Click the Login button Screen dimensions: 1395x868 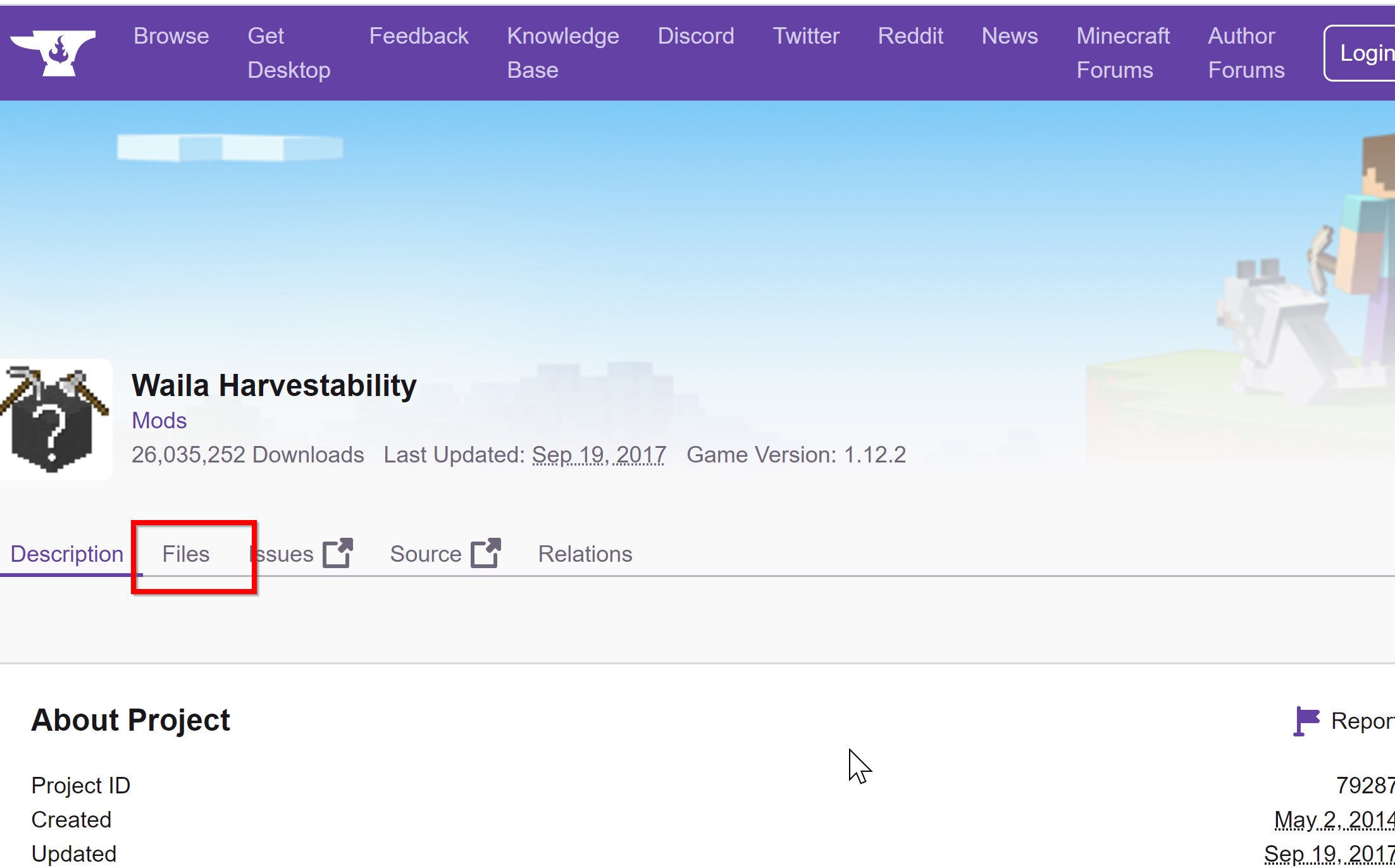coord(1360,53)
